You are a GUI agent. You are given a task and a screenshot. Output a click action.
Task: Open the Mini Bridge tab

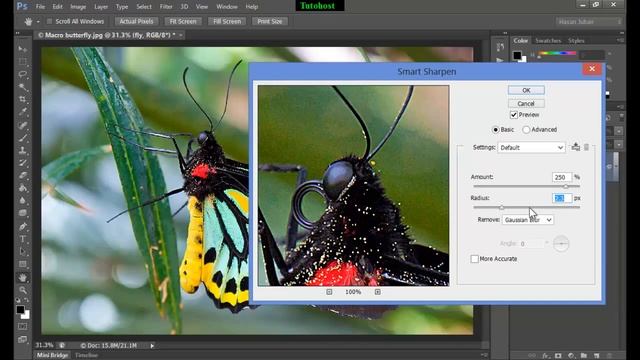pyautogui.click(x=53, y=355)
